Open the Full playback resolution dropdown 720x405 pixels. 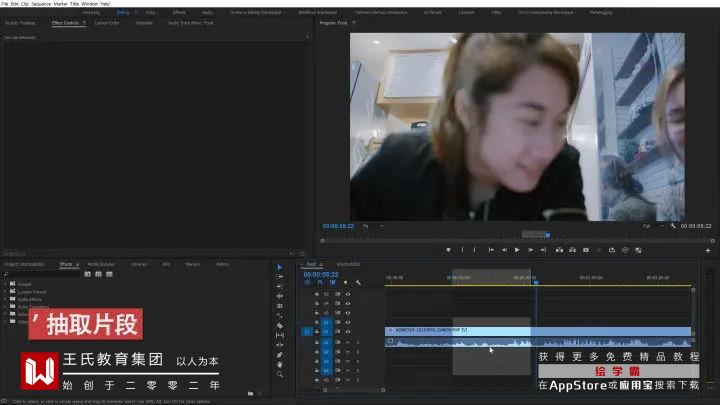653,226
